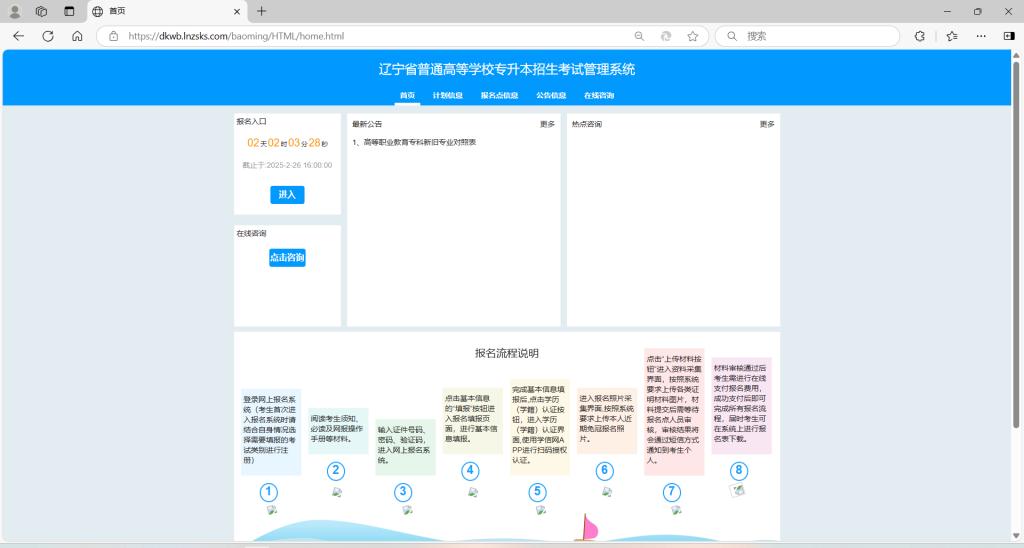Click the 点击咨询 button
The height and width of the screenshot is (548, 1024).
[287, 258]
